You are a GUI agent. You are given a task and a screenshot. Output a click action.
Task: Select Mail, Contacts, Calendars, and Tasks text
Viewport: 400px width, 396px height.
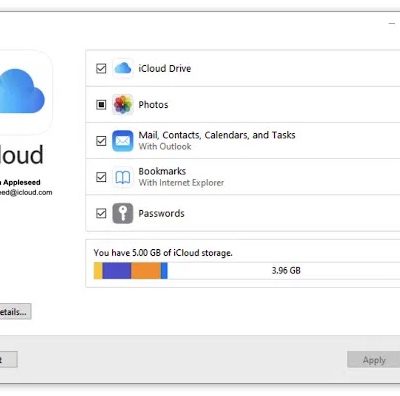pos(217,135)
